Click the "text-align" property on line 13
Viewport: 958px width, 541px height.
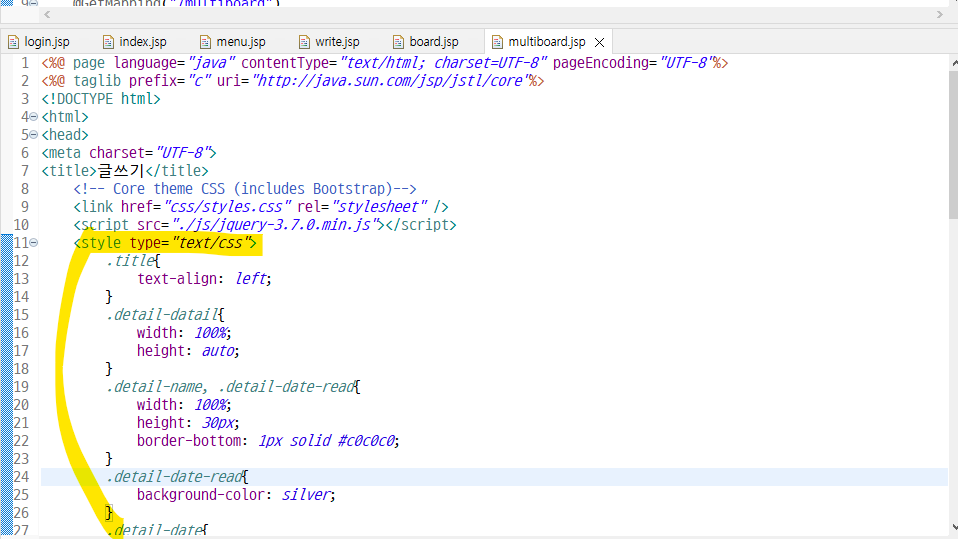point(177,279)
